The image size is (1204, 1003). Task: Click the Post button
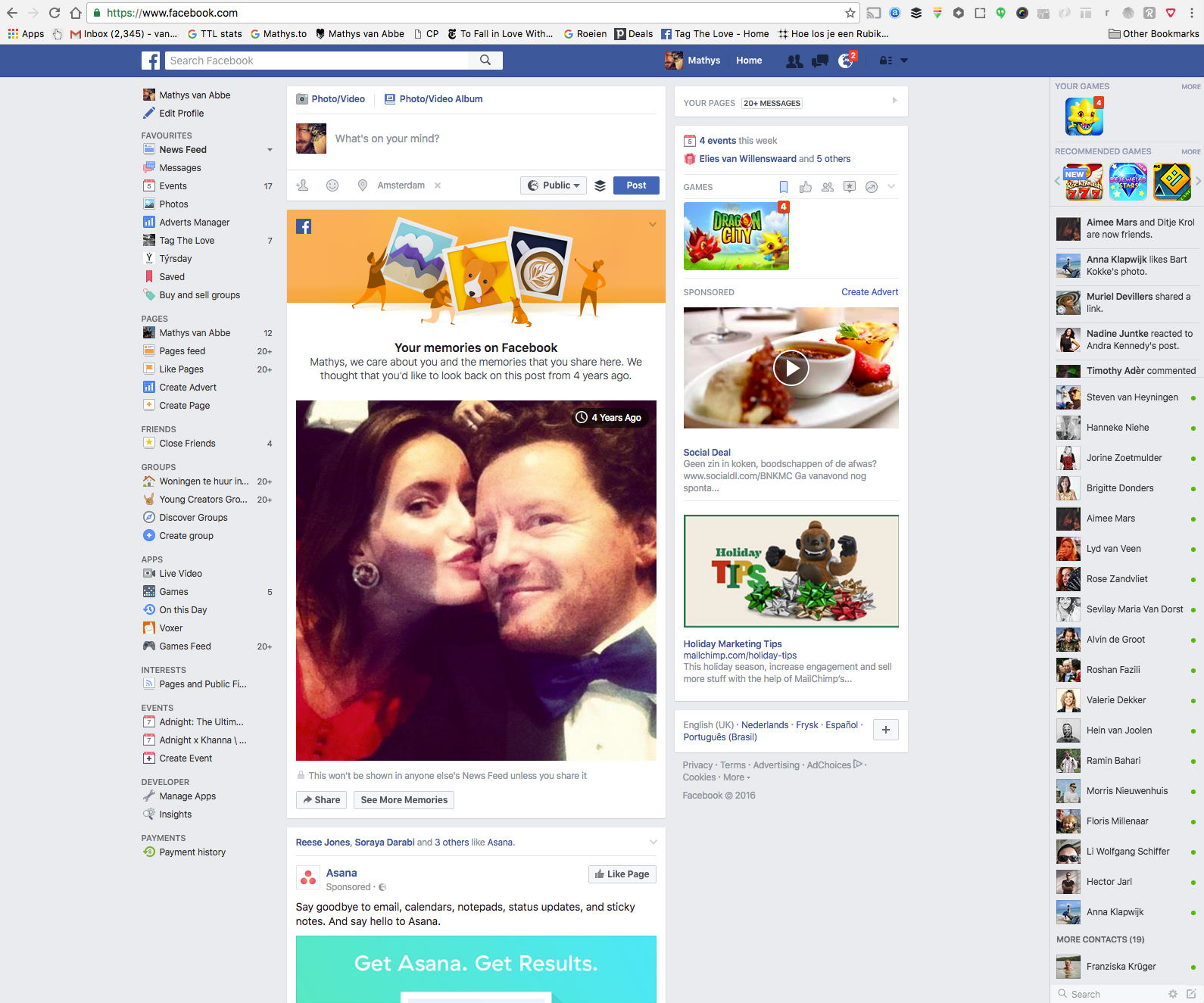click(x=636, y=185)
